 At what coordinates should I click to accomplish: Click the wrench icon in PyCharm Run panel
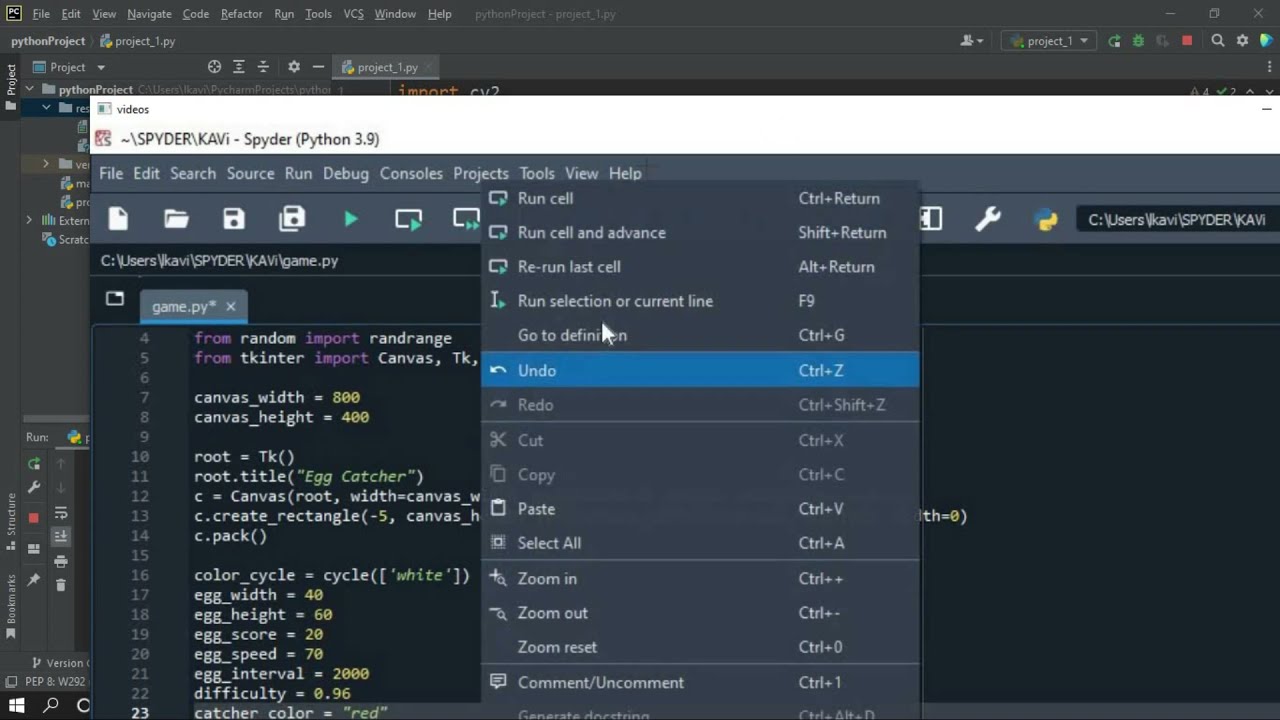tap(33, 488)
